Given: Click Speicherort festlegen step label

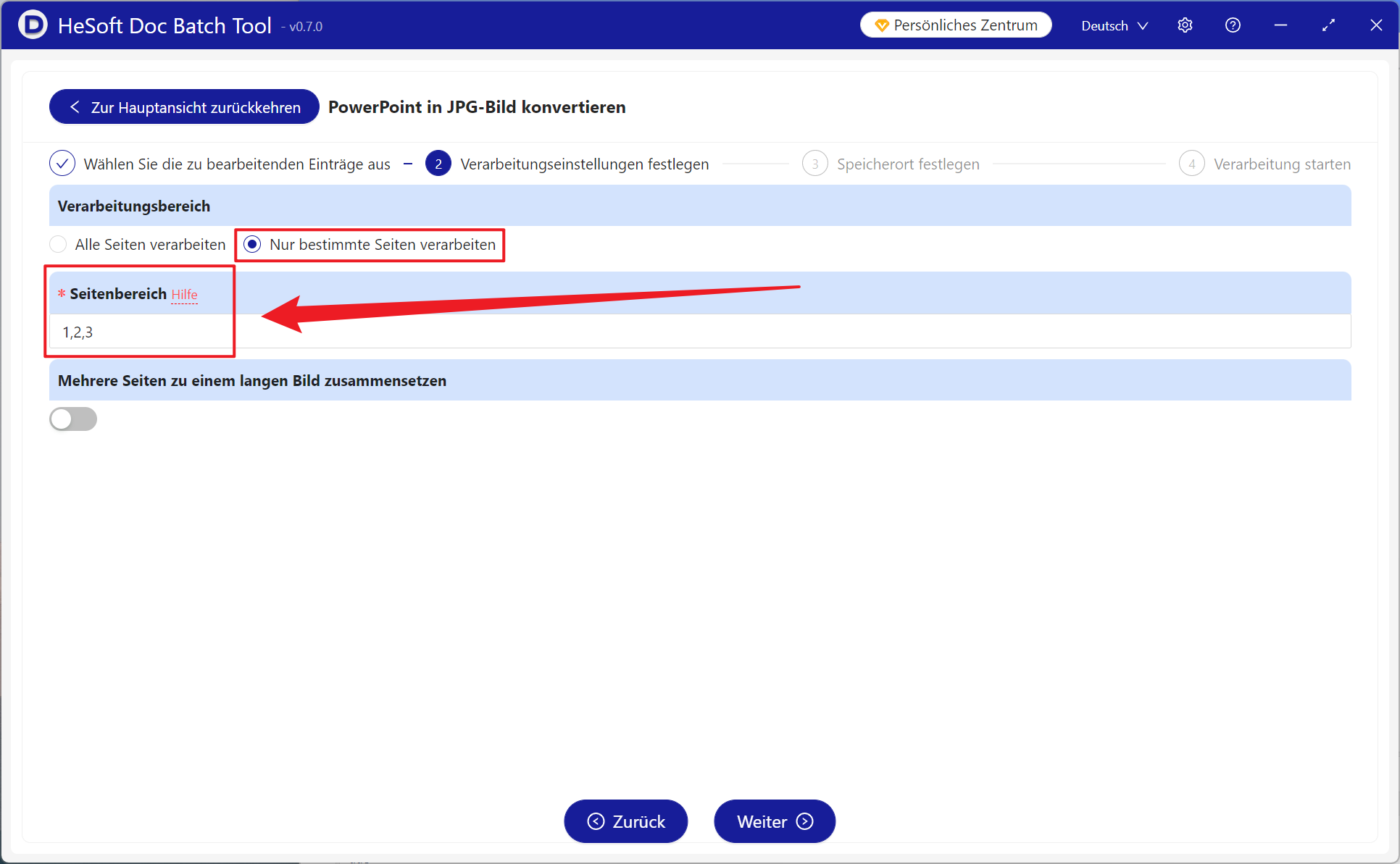Looking at the screenshot, I should pos(908,164).
